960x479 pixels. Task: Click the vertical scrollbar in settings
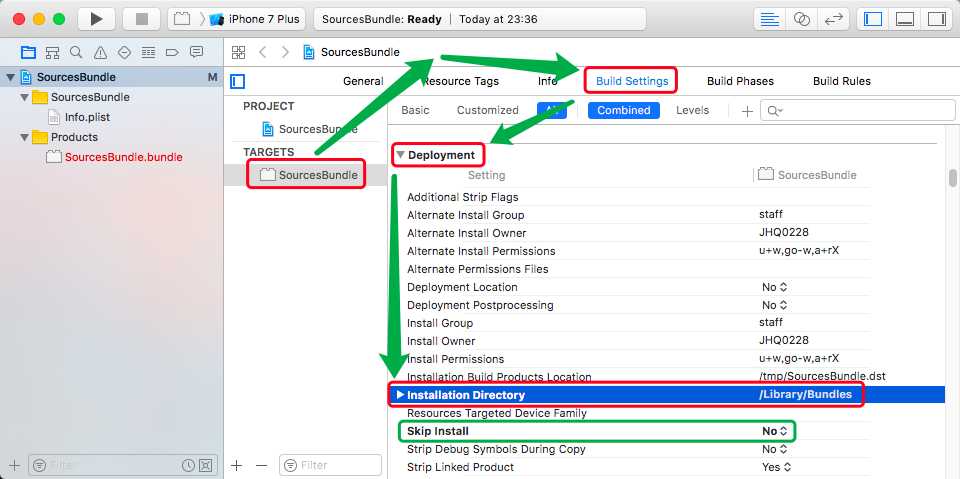(952, 178)
